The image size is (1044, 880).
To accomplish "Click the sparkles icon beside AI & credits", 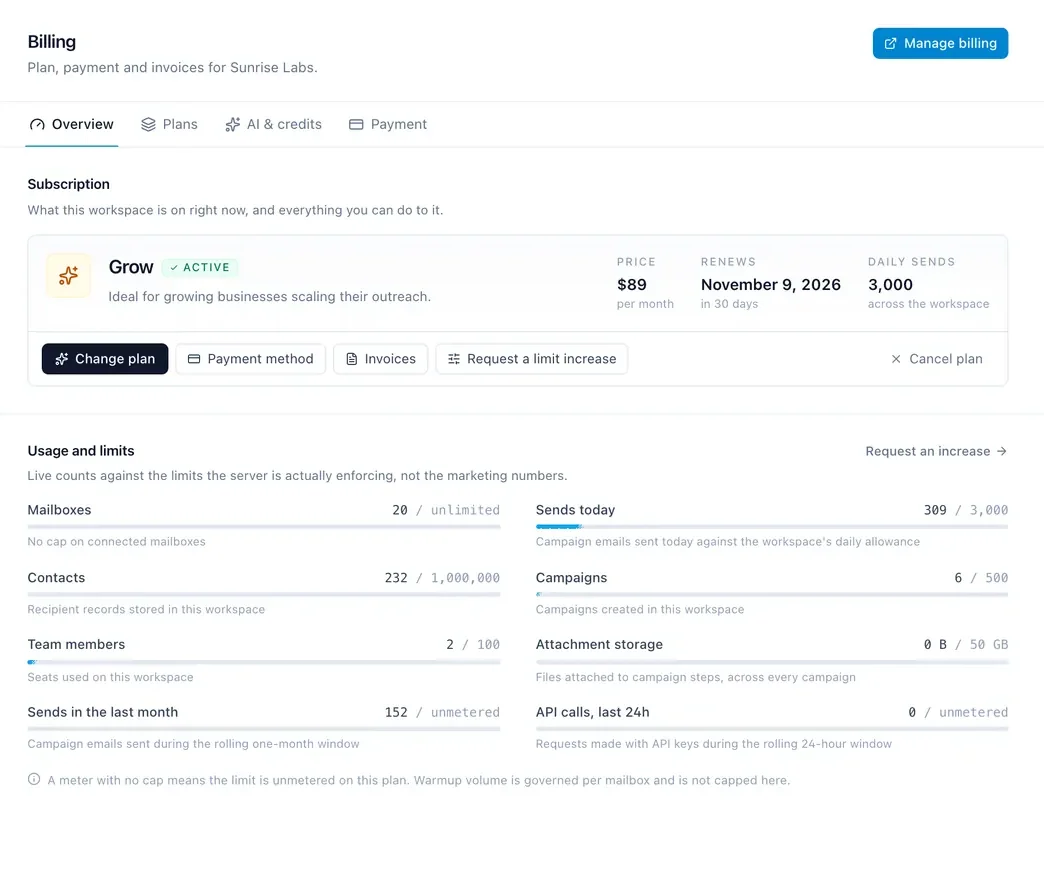I will coord(232,124).
